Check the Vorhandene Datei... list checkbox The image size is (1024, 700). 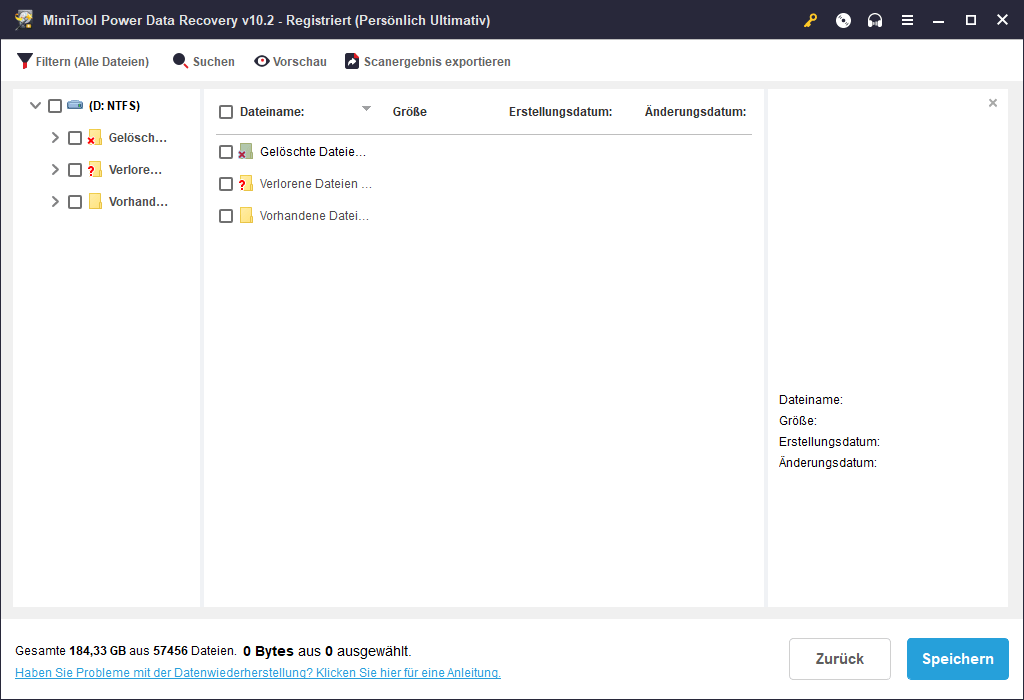226,216
